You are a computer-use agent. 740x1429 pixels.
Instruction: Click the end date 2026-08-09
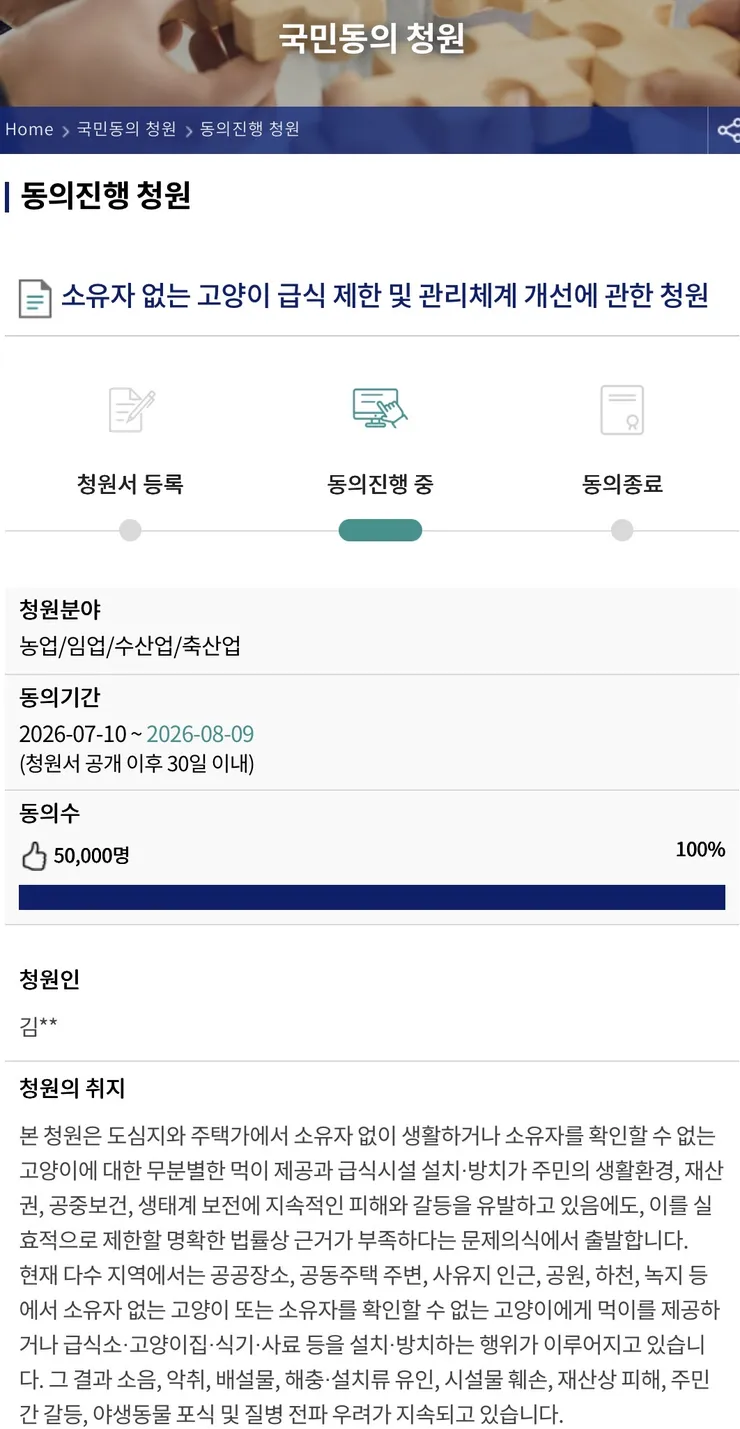(200, 735)
